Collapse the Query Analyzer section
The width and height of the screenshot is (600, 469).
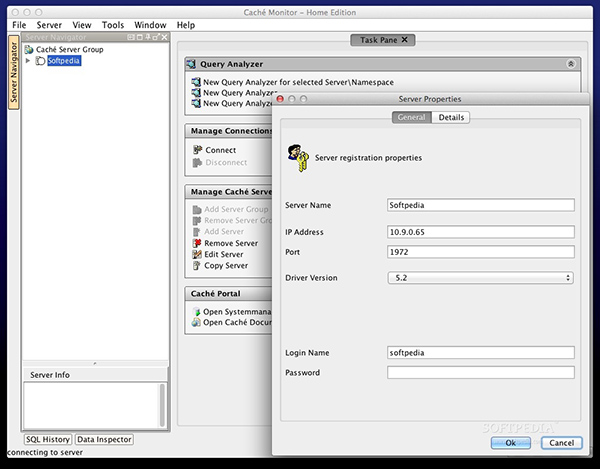tap(571, 64)
